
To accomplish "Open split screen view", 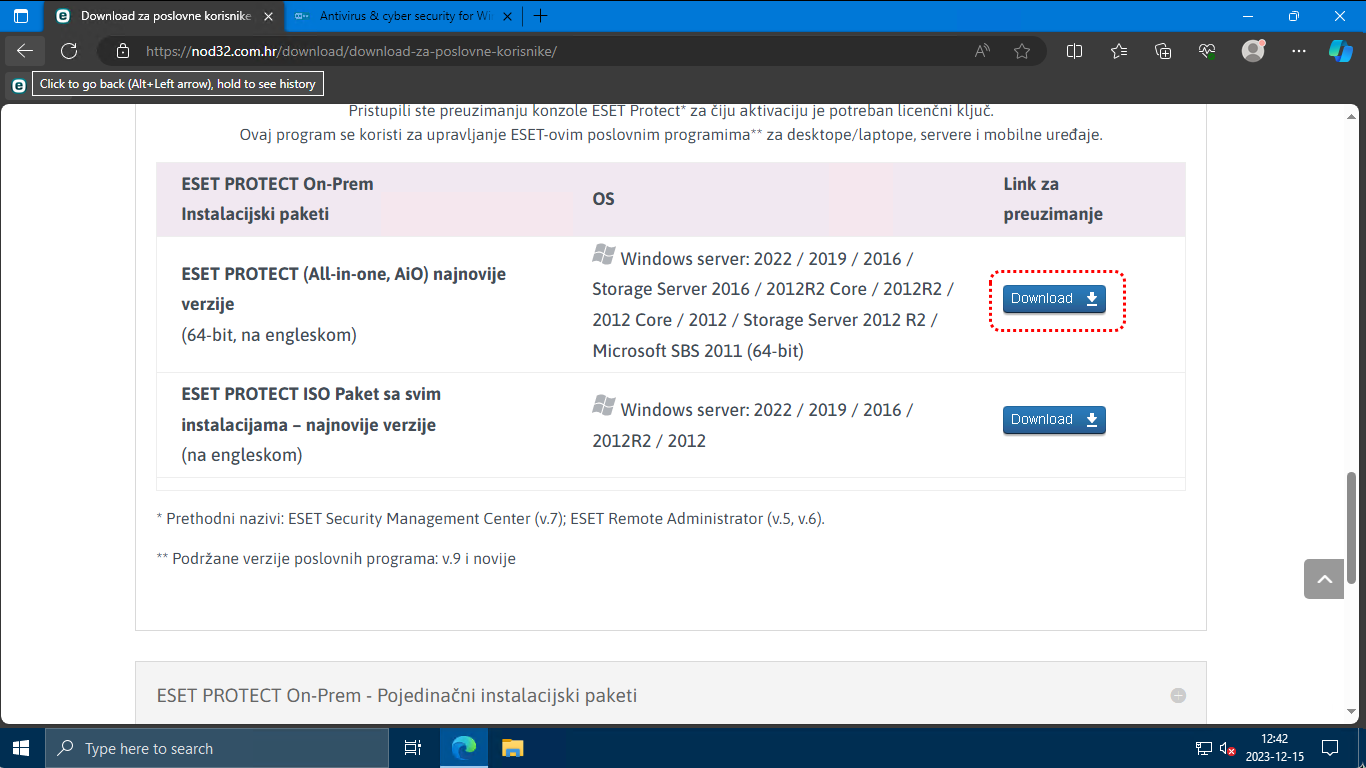I will (1075, 51).
